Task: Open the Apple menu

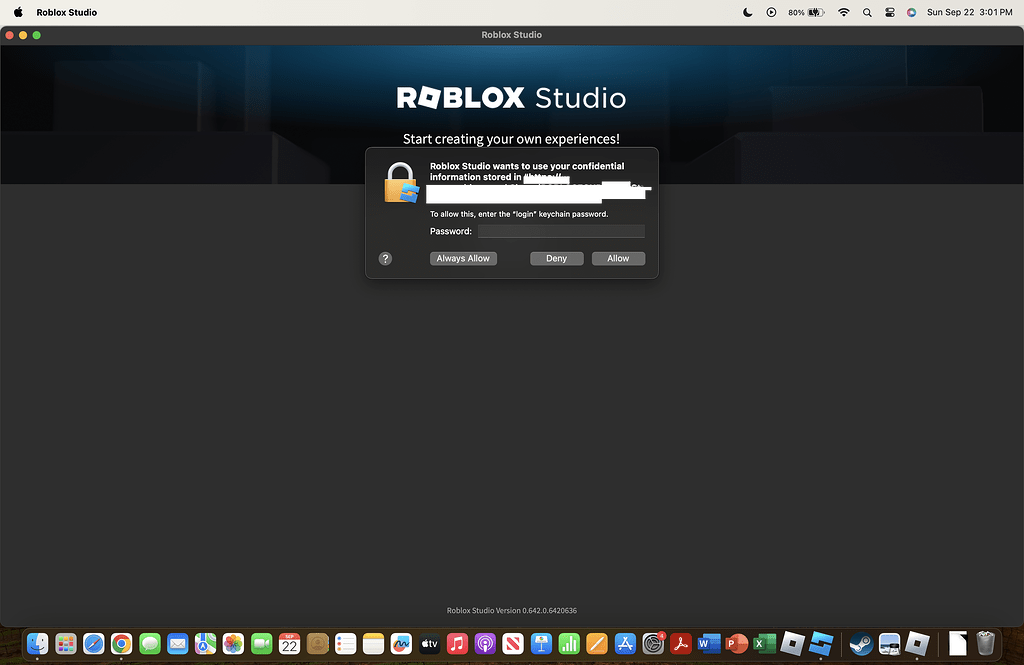Action: point(17,12)
